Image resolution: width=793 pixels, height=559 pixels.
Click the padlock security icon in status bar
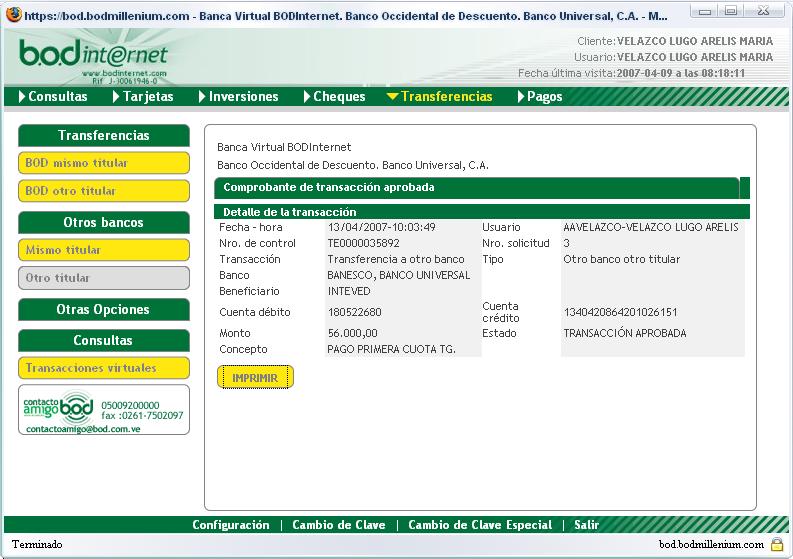(776, 544)
